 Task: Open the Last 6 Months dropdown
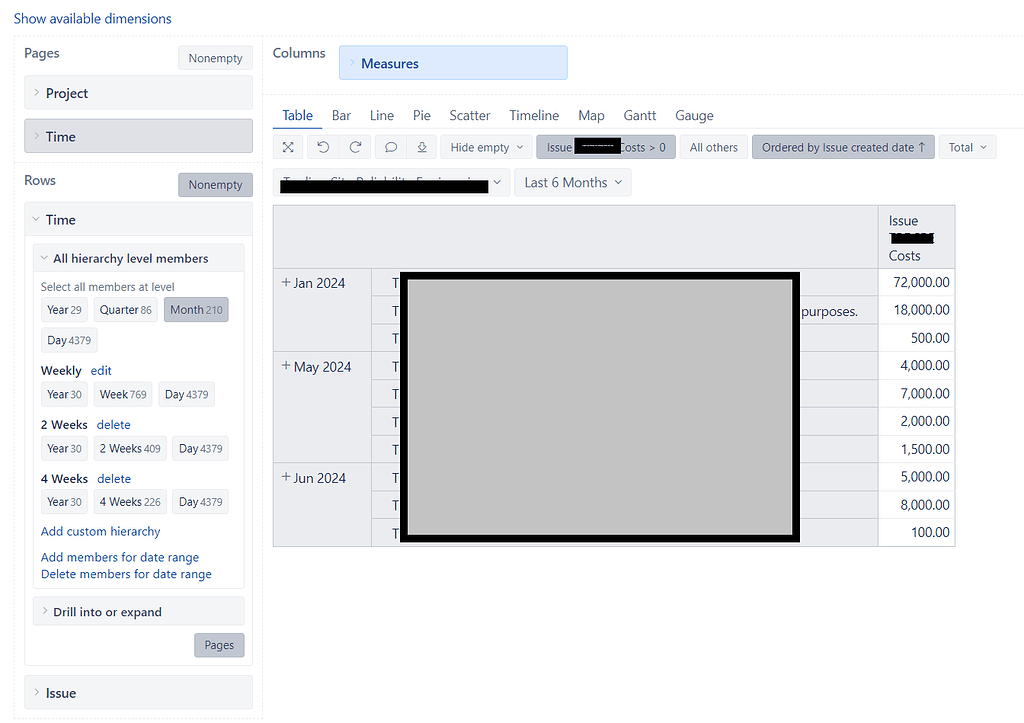572,182
